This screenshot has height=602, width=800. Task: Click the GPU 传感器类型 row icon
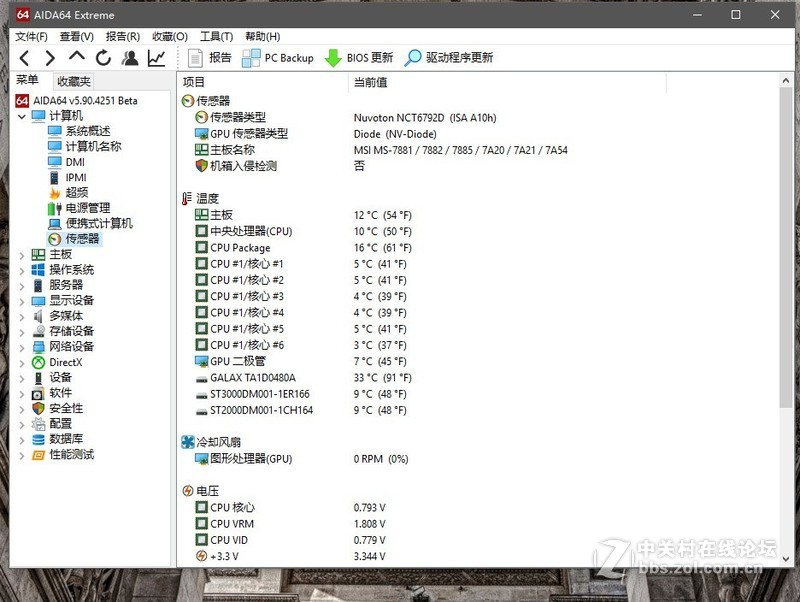point(202,134)
